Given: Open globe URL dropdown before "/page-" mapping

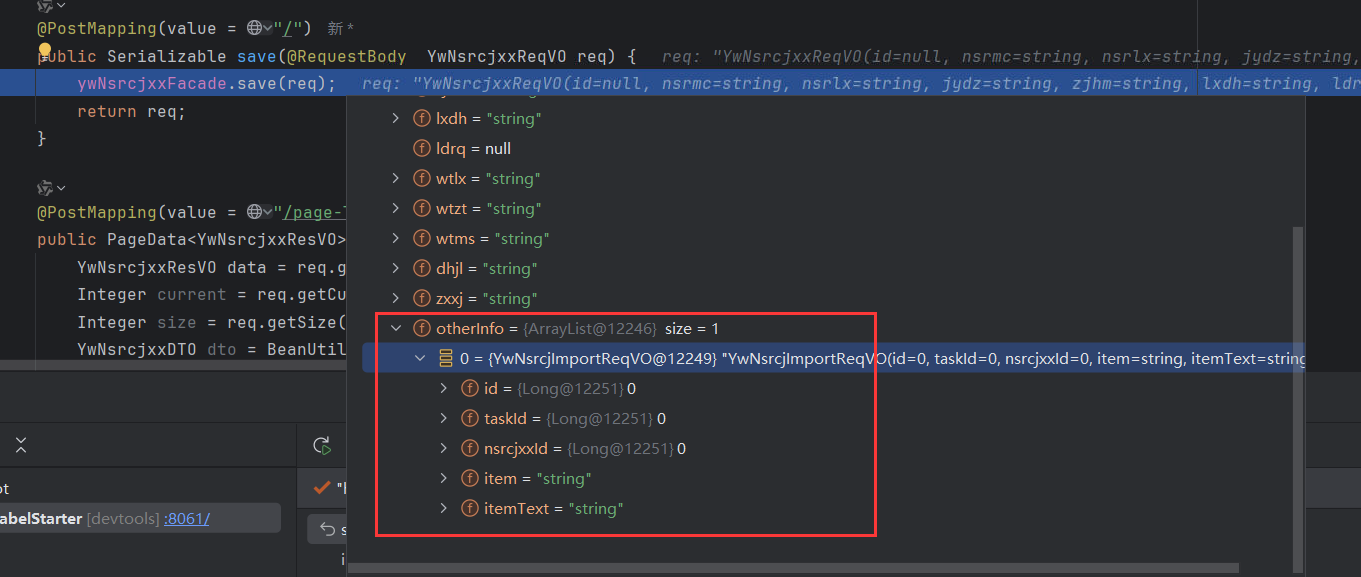Looking at the screenshot, I should click(x=261, y=212).
